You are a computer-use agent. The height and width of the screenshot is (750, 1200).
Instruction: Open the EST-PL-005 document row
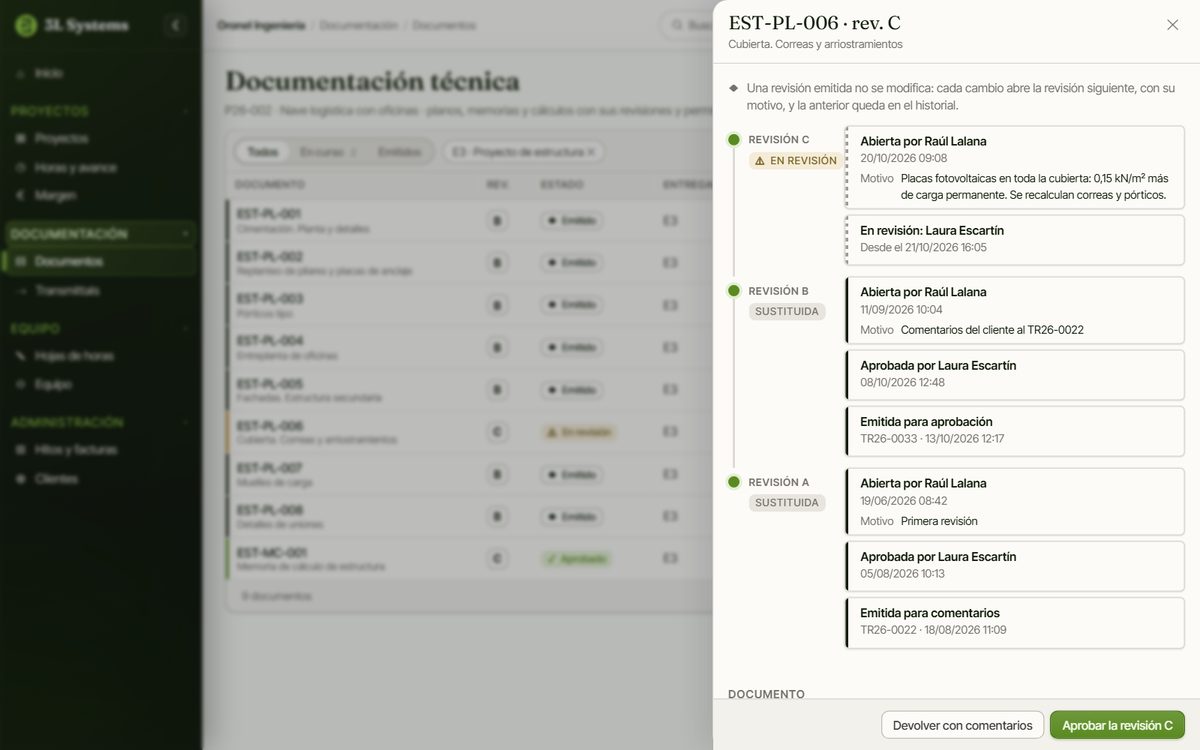[x=470, y=390]
